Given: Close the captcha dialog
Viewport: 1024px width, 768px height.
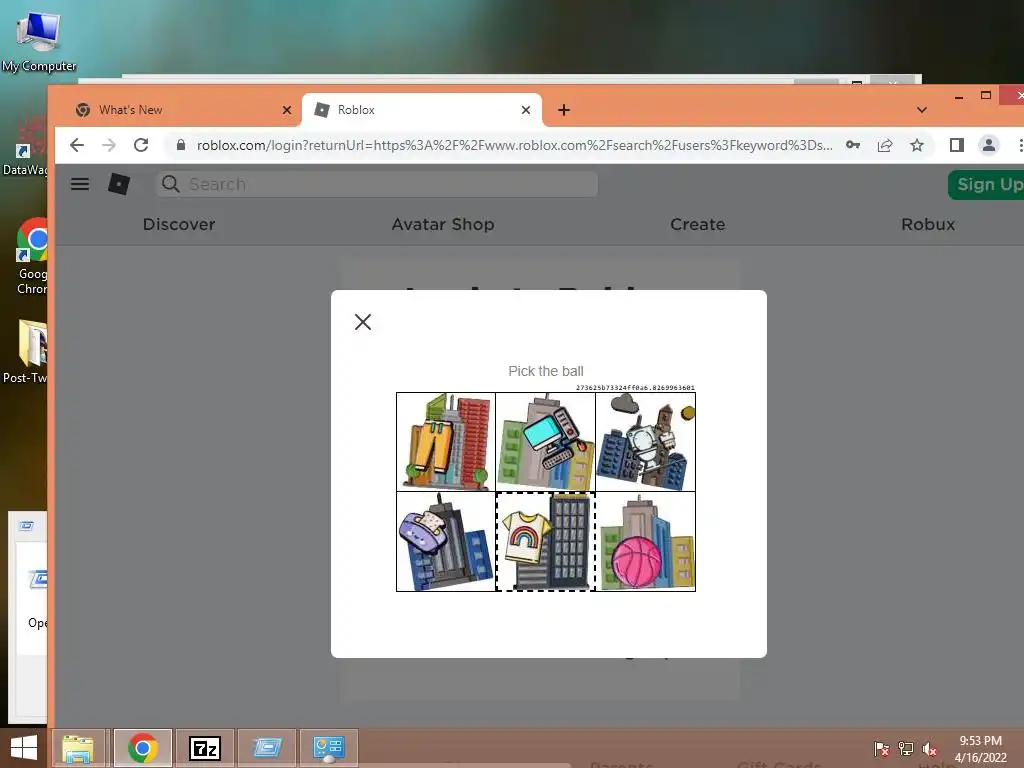Looking at the screenshot, I should pyautogui.click(x=362, y=321).
